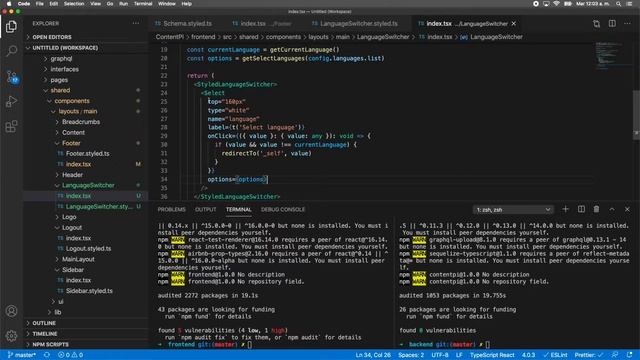Maximize the panel with up chevron

click(x=612, y=209)
